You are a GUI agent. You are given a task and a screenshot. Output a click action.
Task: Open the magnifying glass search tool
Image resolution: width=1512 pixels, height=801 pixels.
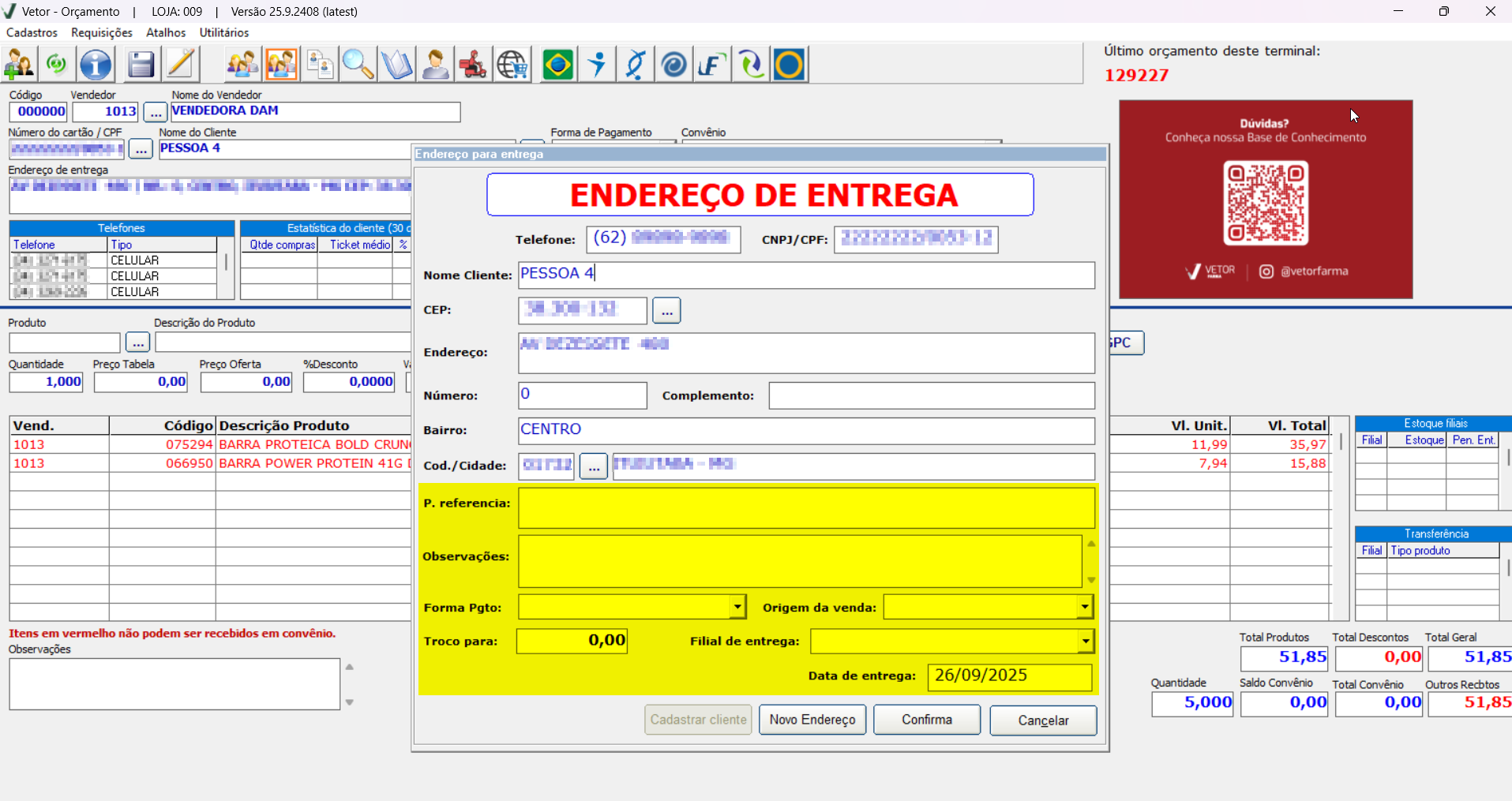coord(358,65)
